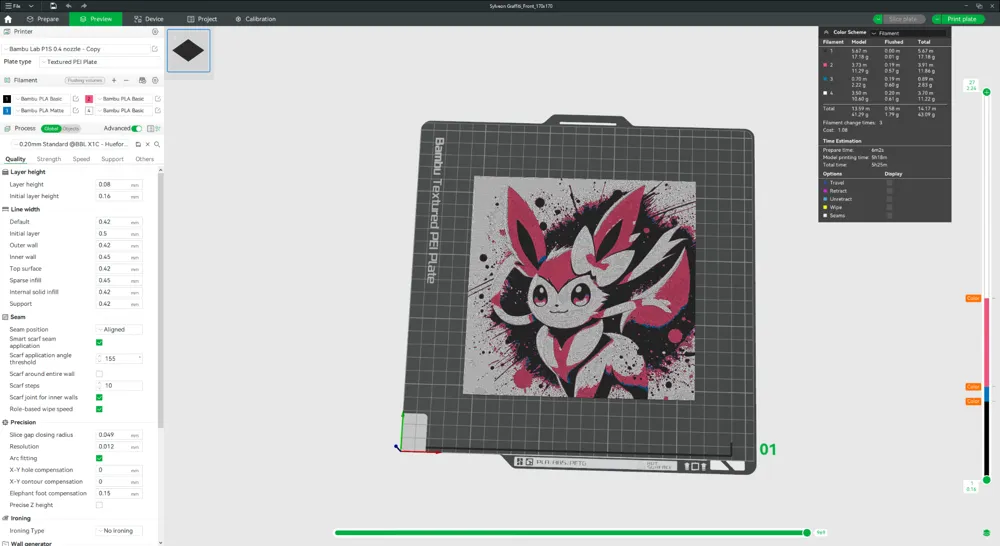Save the process preset
The image size is (1000, 546).
pyautogui.click(x=138, y=144)
